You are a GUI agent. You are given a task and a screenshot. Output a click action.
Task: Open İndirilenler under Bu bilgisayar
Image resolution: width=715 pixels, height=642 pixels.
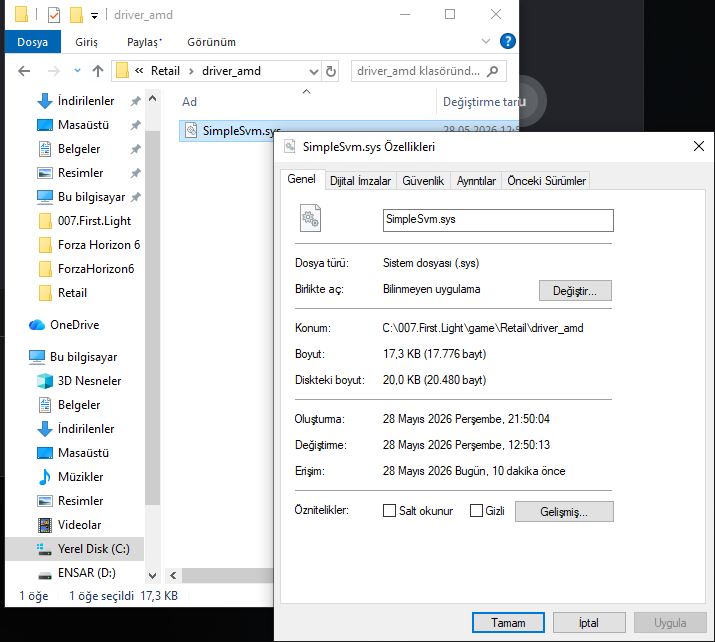(86, 429)
